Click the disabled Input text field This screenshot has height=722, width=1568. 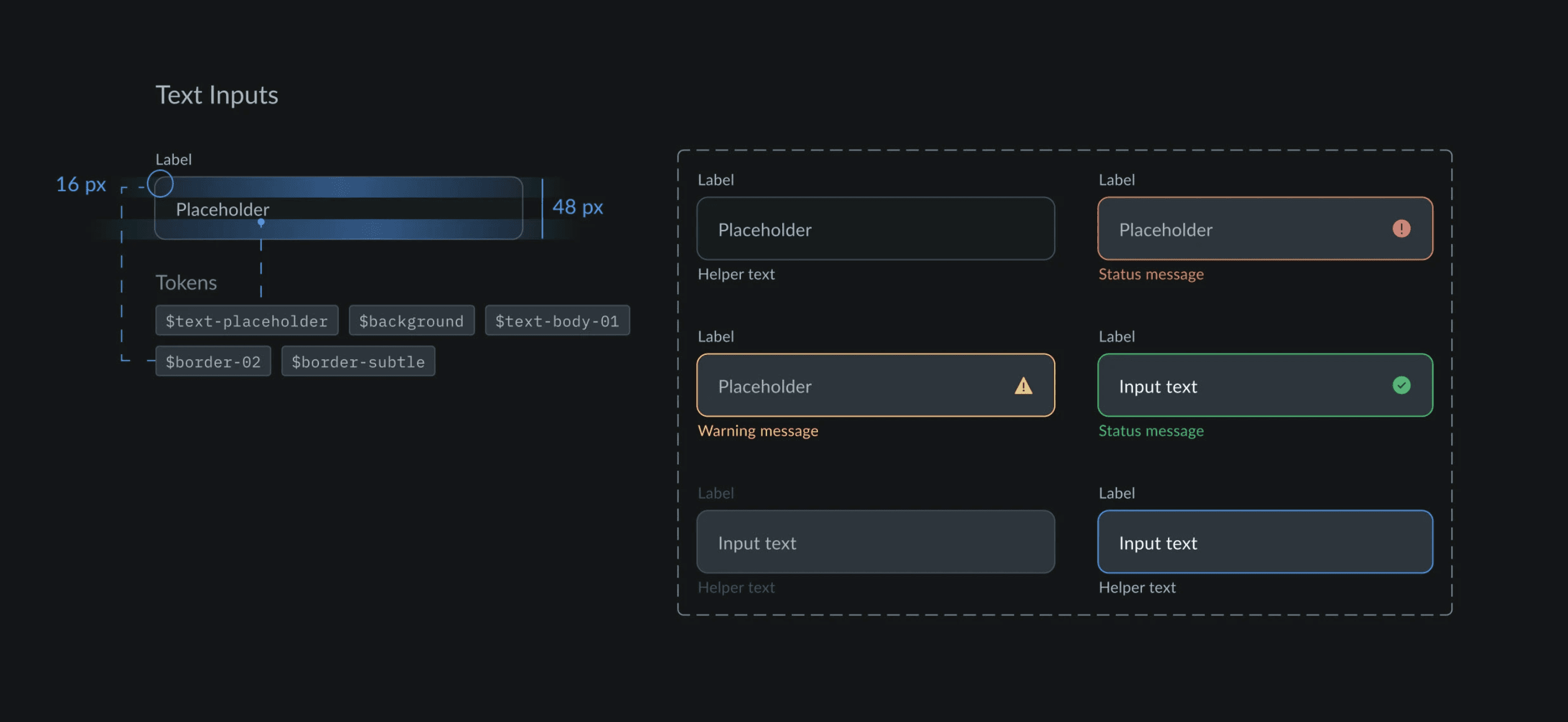875,541
